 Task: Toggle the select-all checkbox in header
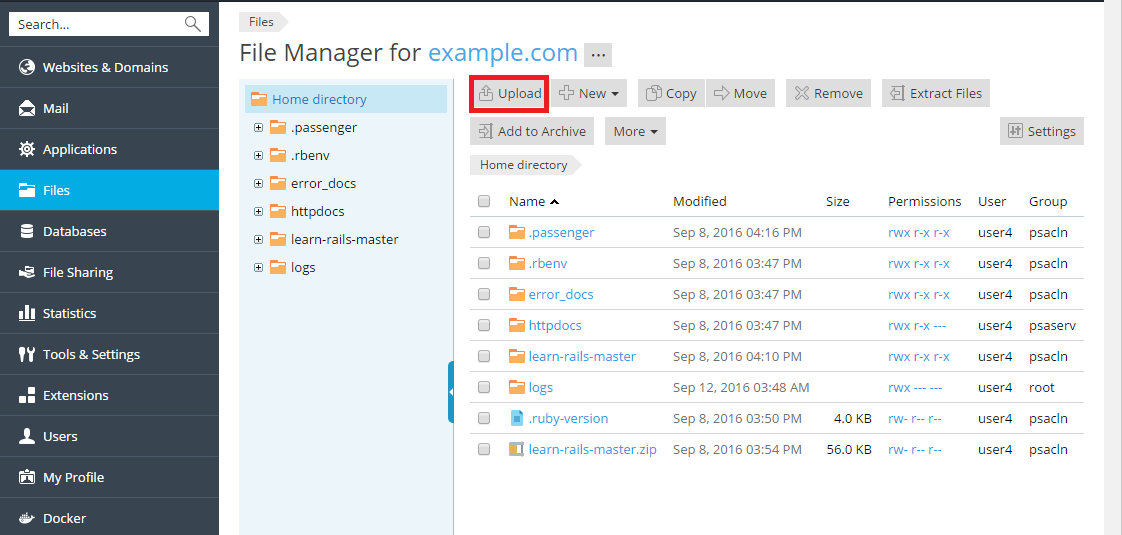point(484,202)
